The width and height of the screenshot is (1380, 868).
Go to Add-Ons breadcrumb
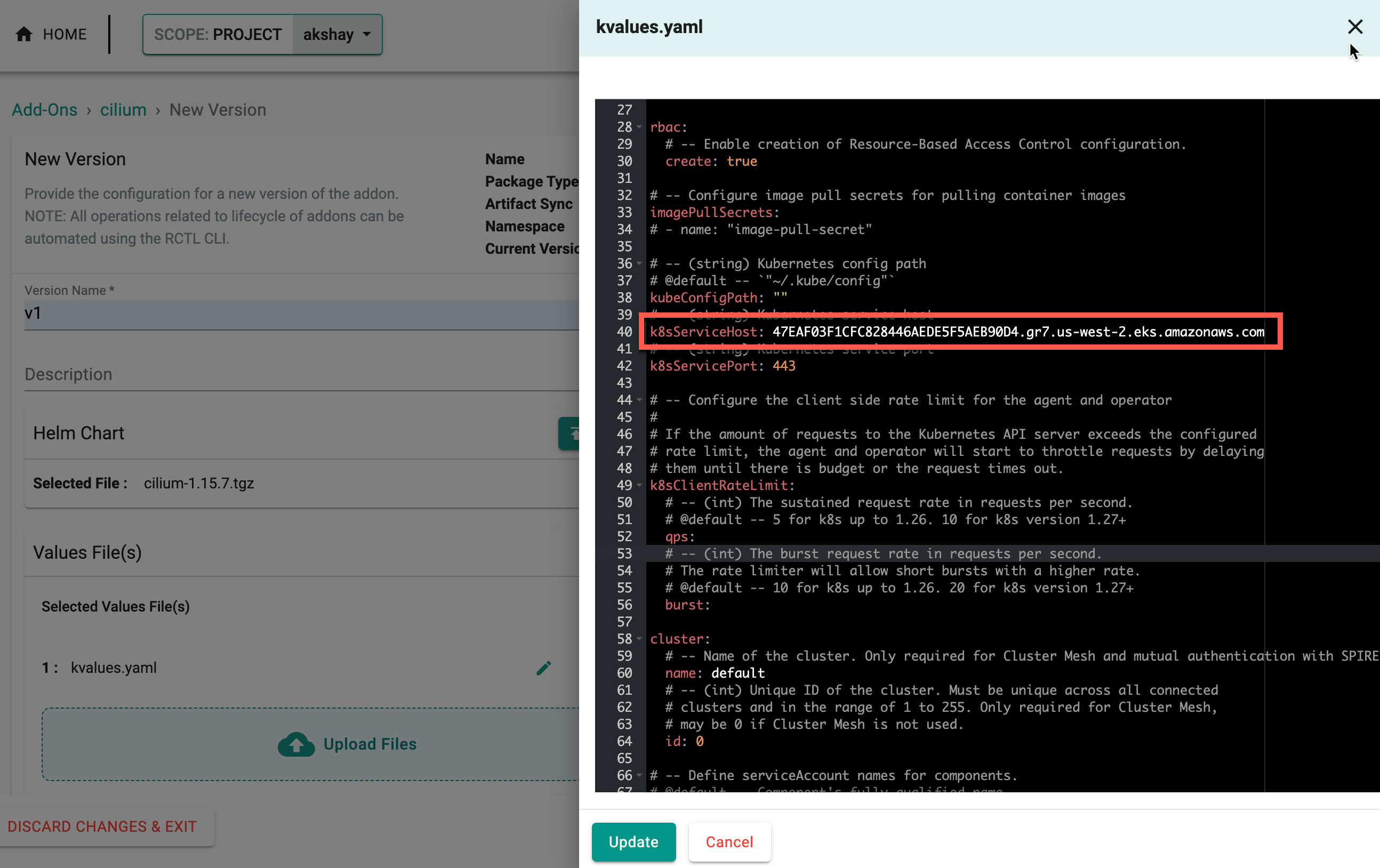click(x=45, y=109)
